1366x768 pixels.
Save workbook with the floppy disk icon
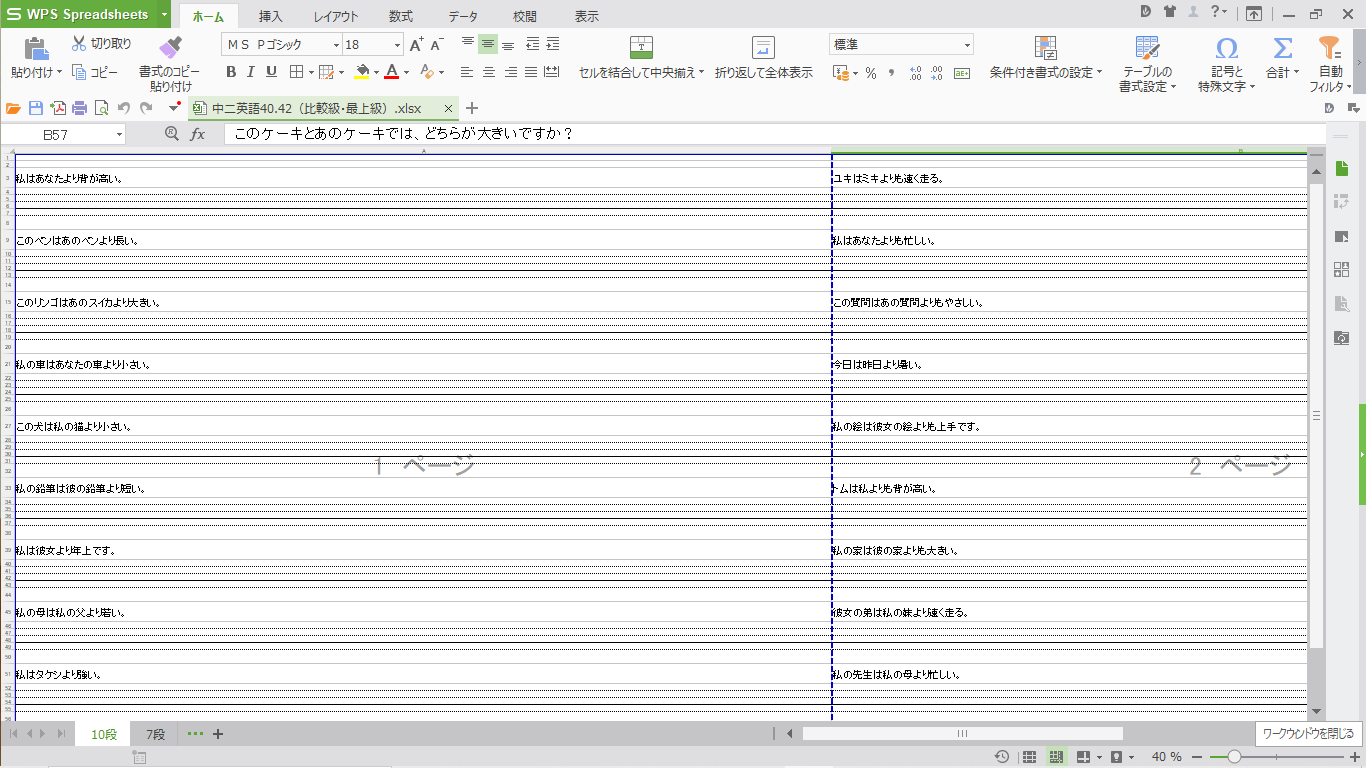(36, 108)
